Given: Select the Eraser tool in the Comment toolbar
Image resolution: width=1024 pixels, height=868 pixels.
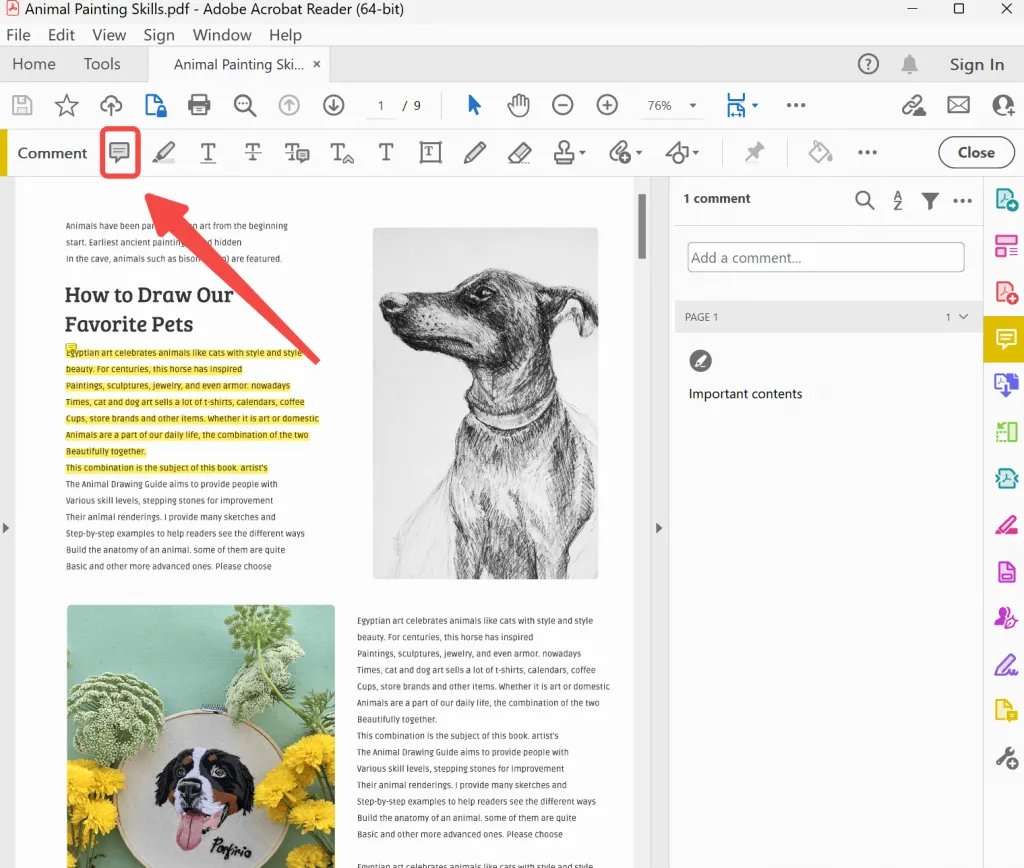Looking at the screenshot, I should [519, 152].
